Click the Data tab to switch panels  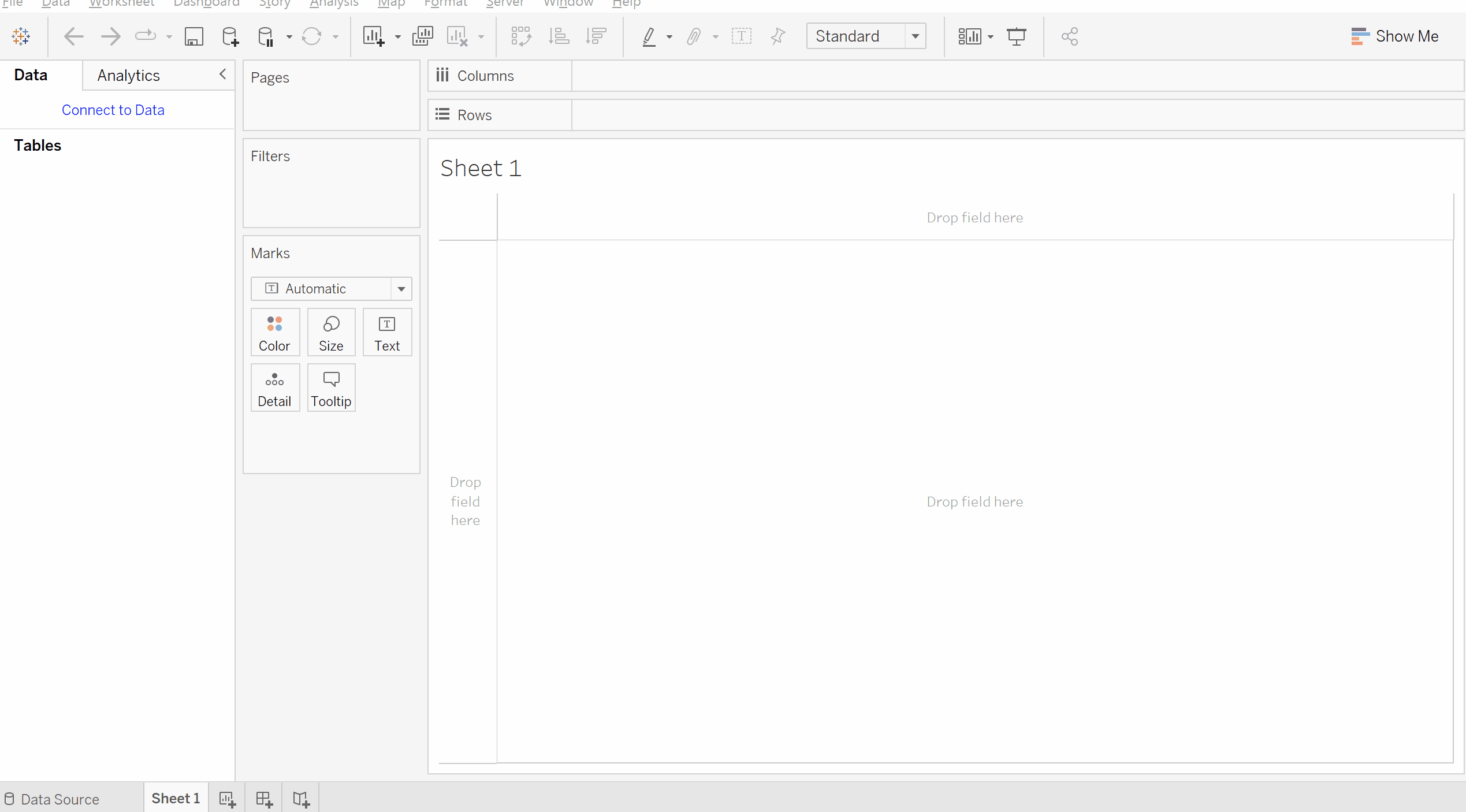[30, 75]
